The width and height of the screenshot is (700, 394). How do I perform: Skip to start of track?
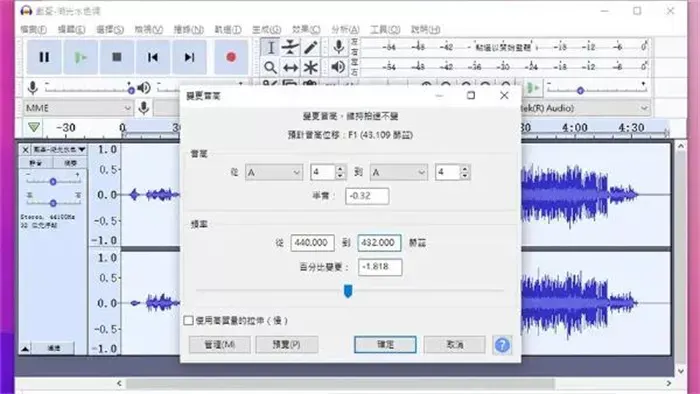click(x=153, y=57)
